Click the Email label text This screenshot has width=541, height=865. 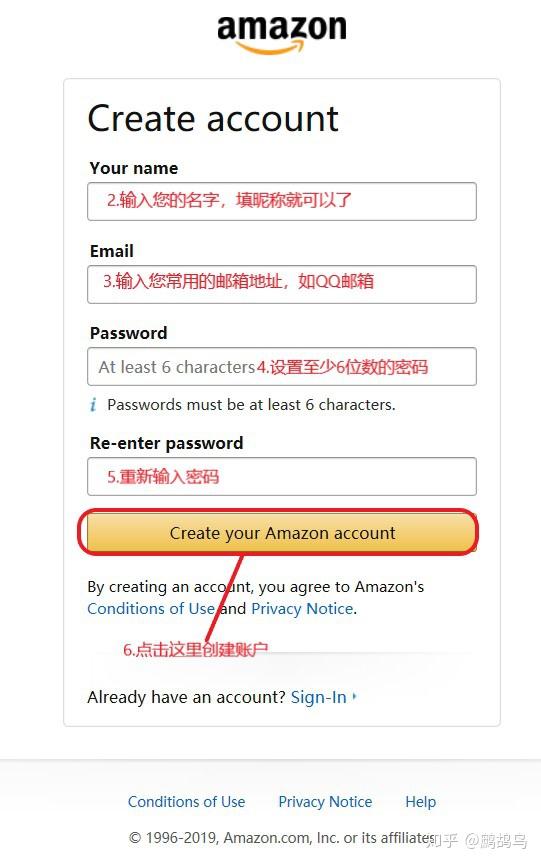(112, 251)
